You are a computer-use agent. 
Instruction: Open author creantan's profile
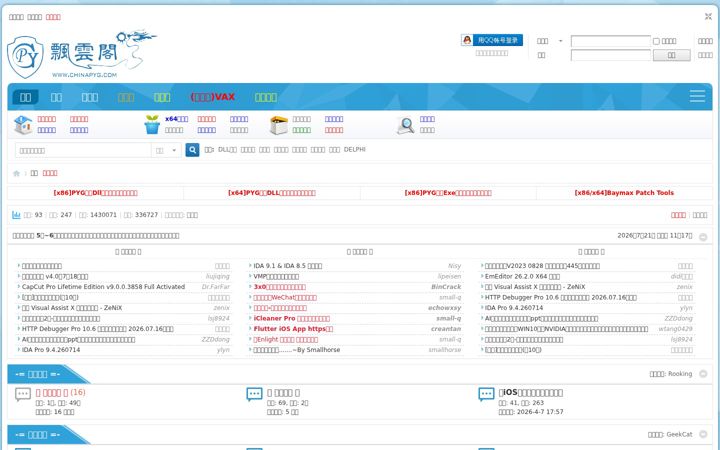click(446, 329)
